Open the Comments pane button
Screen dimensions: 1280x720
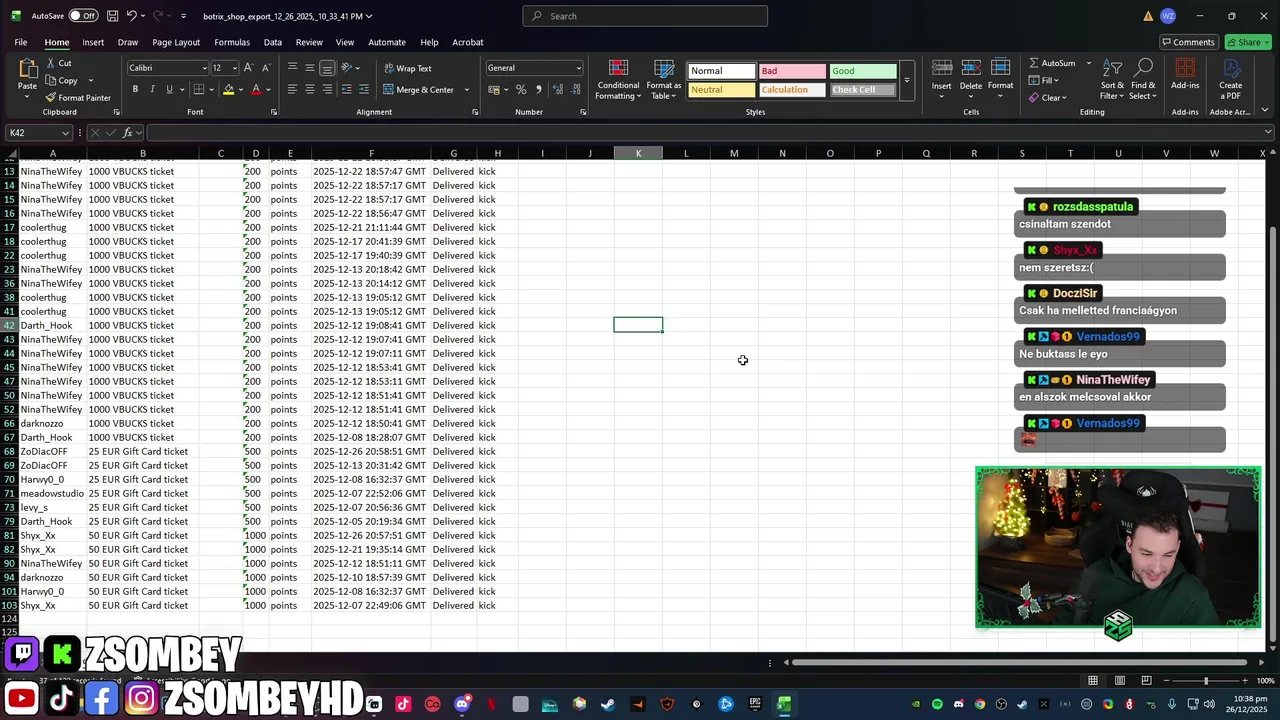point(1188,42)
